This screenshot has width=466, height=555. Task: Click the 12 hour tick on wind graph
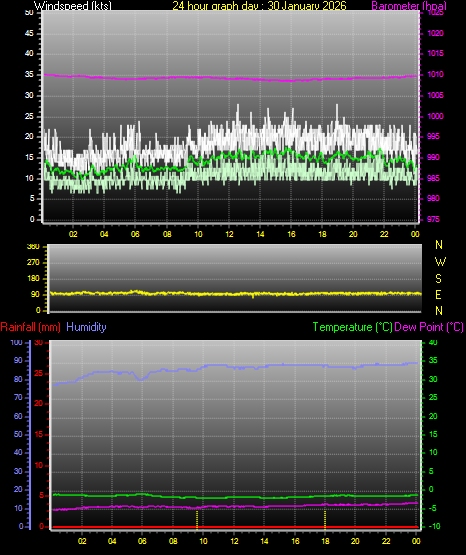(229, 234)
